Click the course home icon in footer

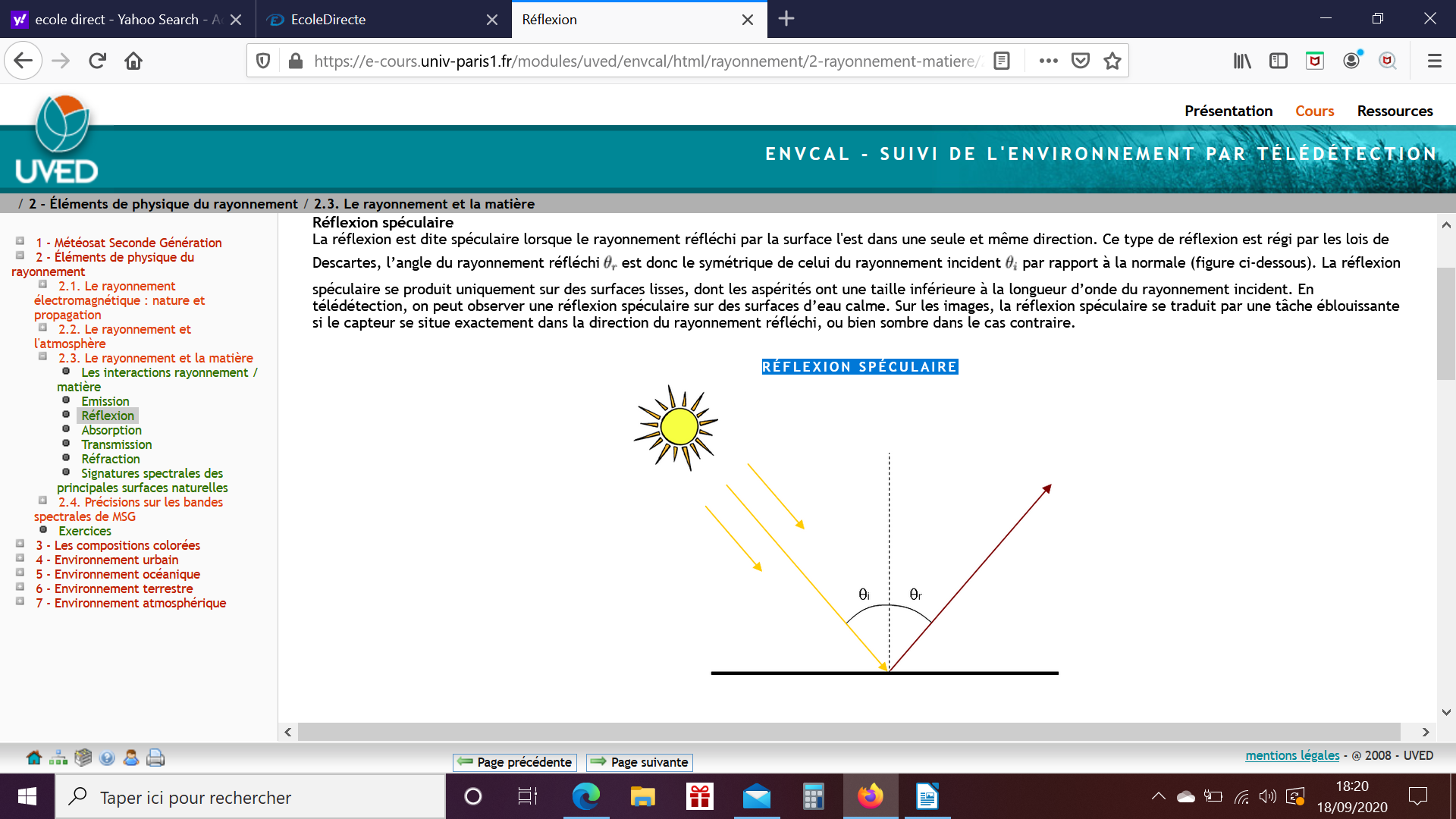33,758
